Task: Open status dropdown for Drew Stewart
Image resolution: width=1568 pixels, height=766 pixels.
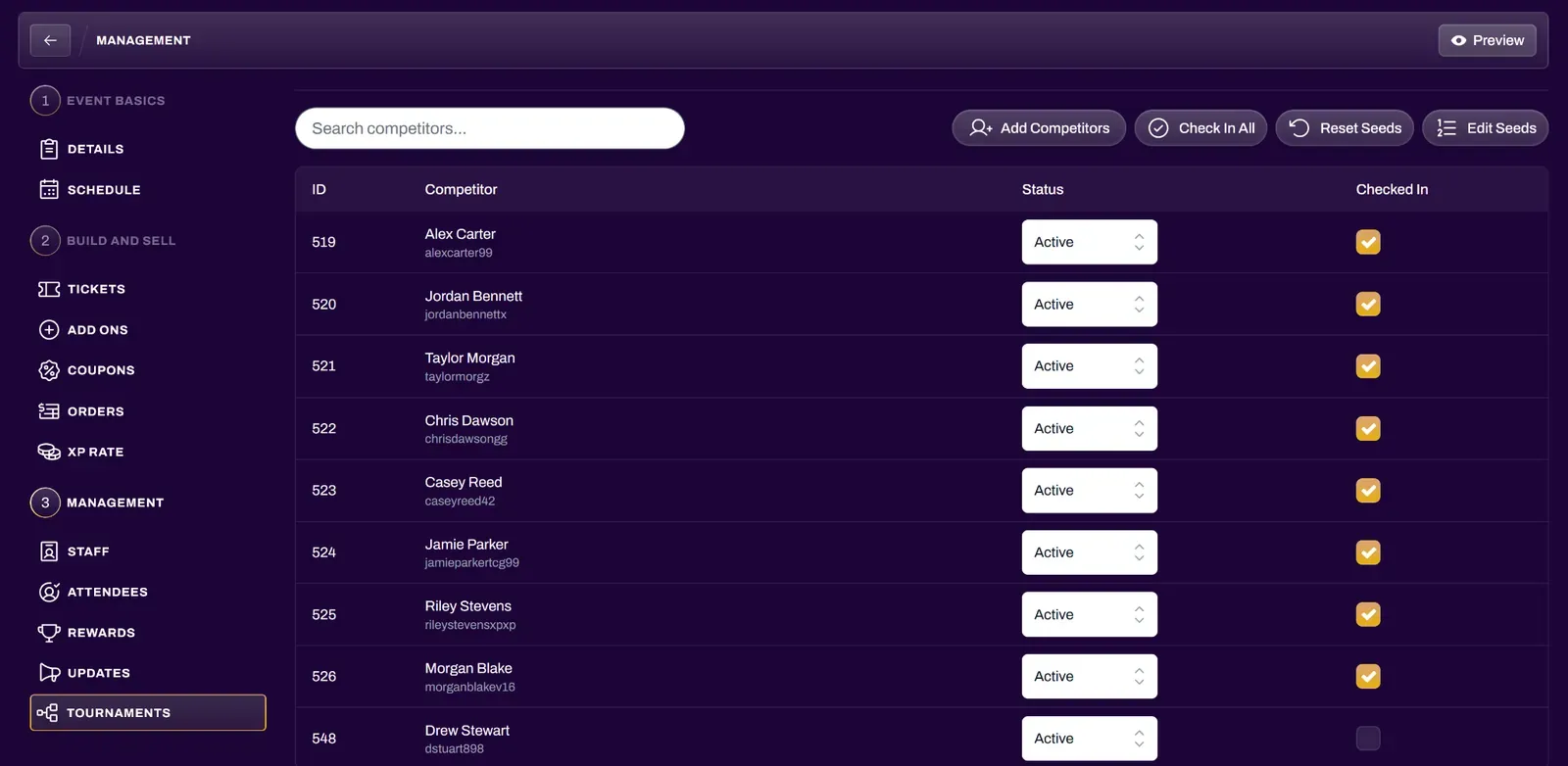Action: [1090, 739]
